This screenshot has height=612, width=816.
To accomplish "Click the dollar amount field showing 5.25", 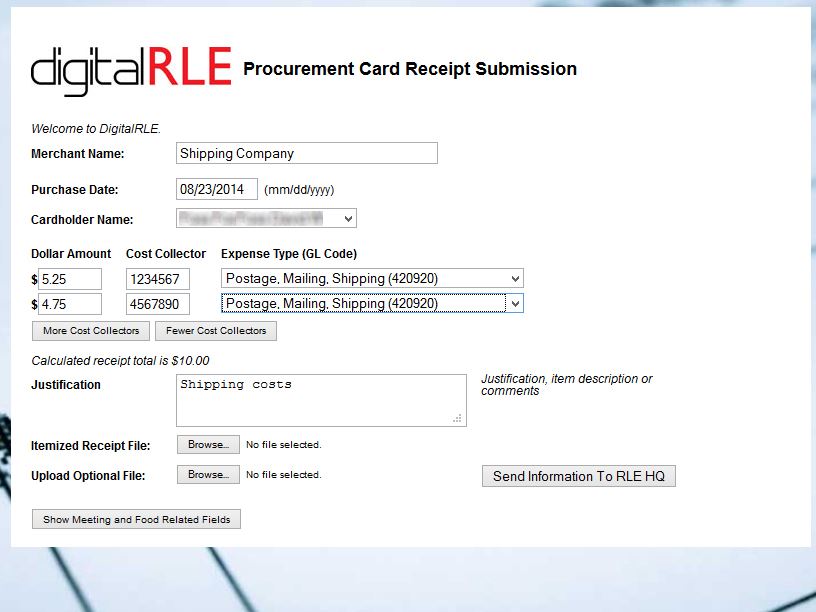I will tap(70, 279).
